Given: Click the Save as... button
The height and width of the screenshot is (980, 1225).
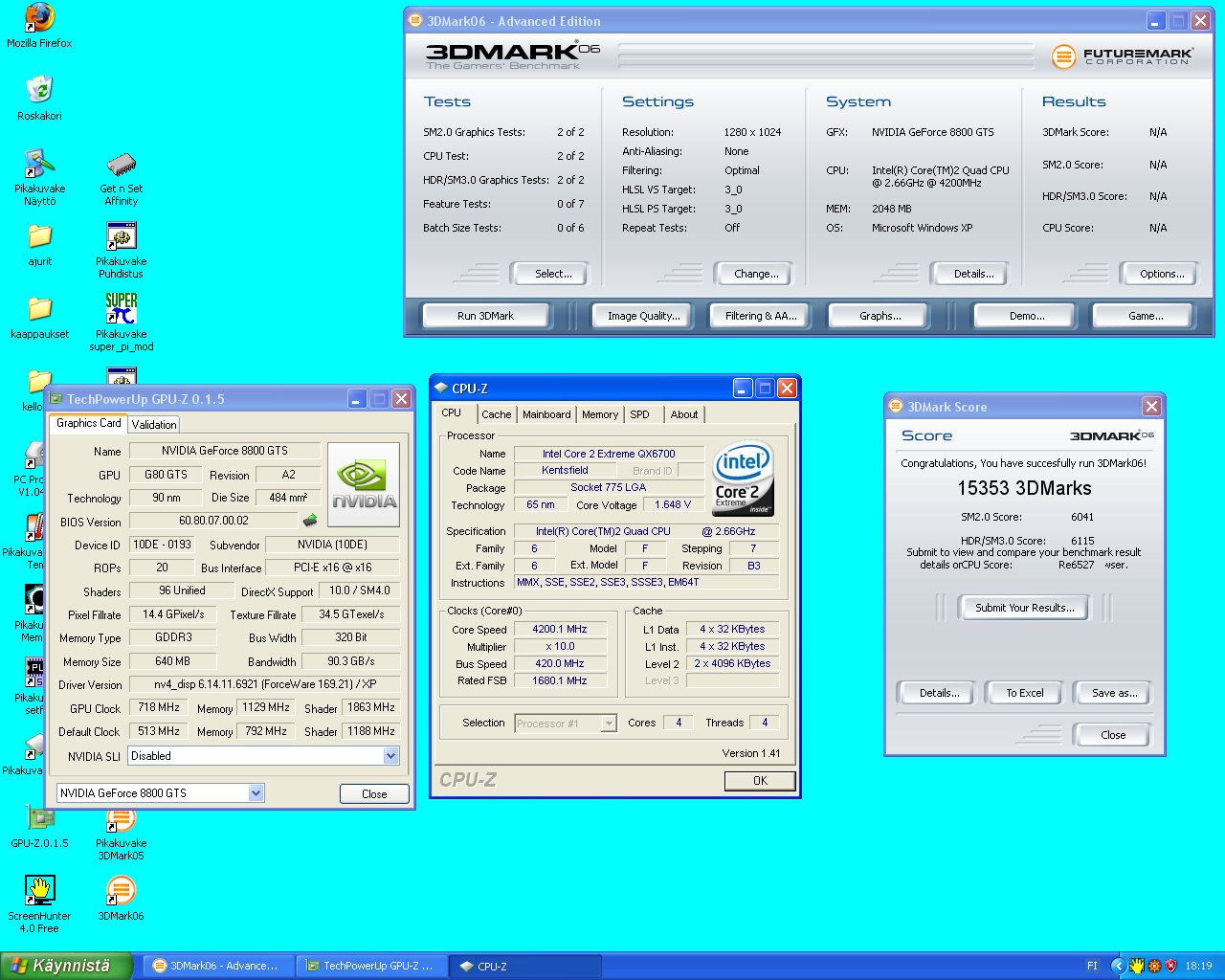Looking at the screenshot, I should pos(1113,693).
